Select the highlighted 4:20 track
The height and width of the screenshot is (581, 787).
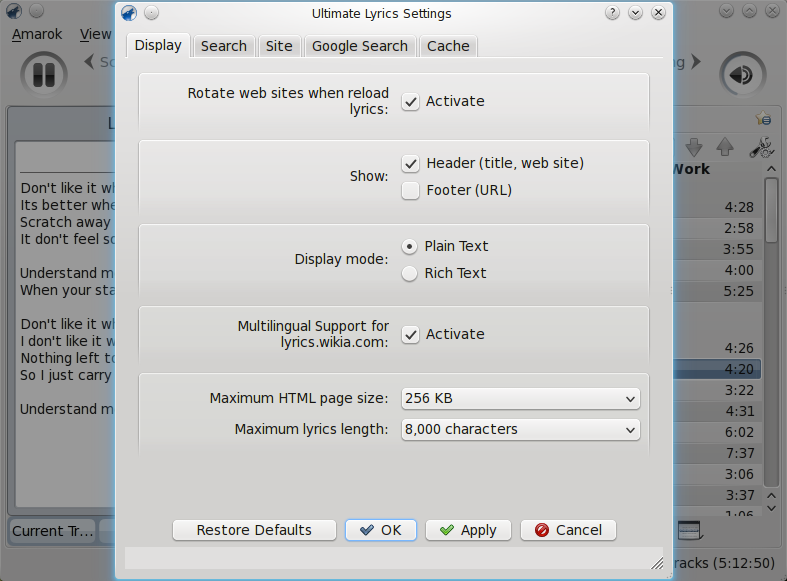pos(718,369)
